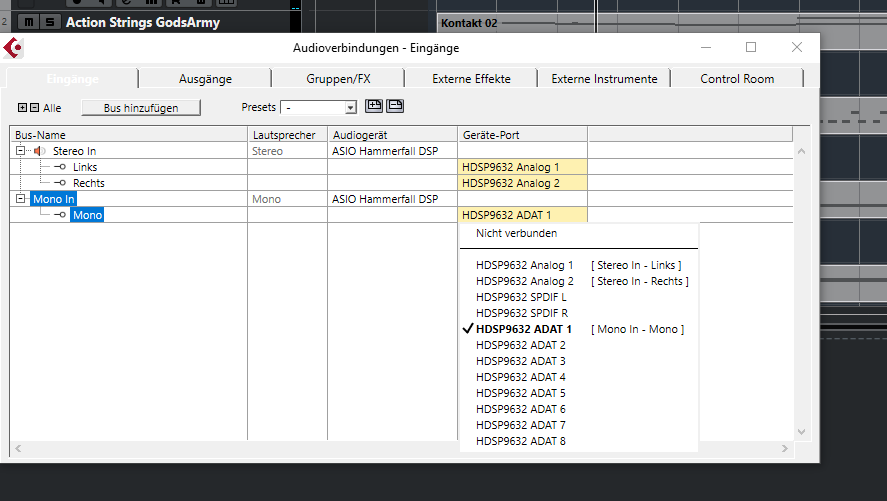
Task: Collapse all buses with the minus icon
Action: (x=35, y=107)
